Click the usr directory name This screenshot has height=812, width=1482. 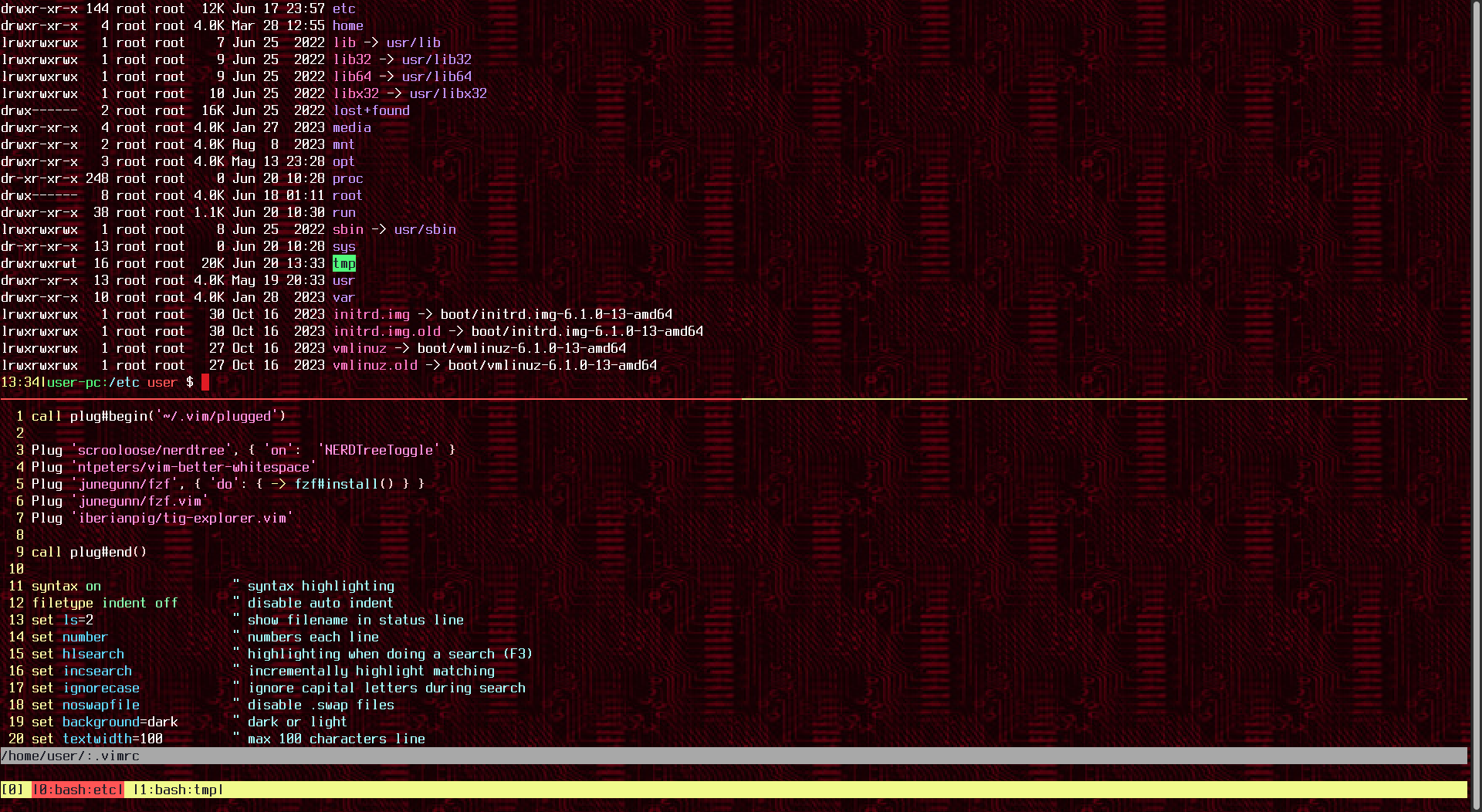click(344, 280)
